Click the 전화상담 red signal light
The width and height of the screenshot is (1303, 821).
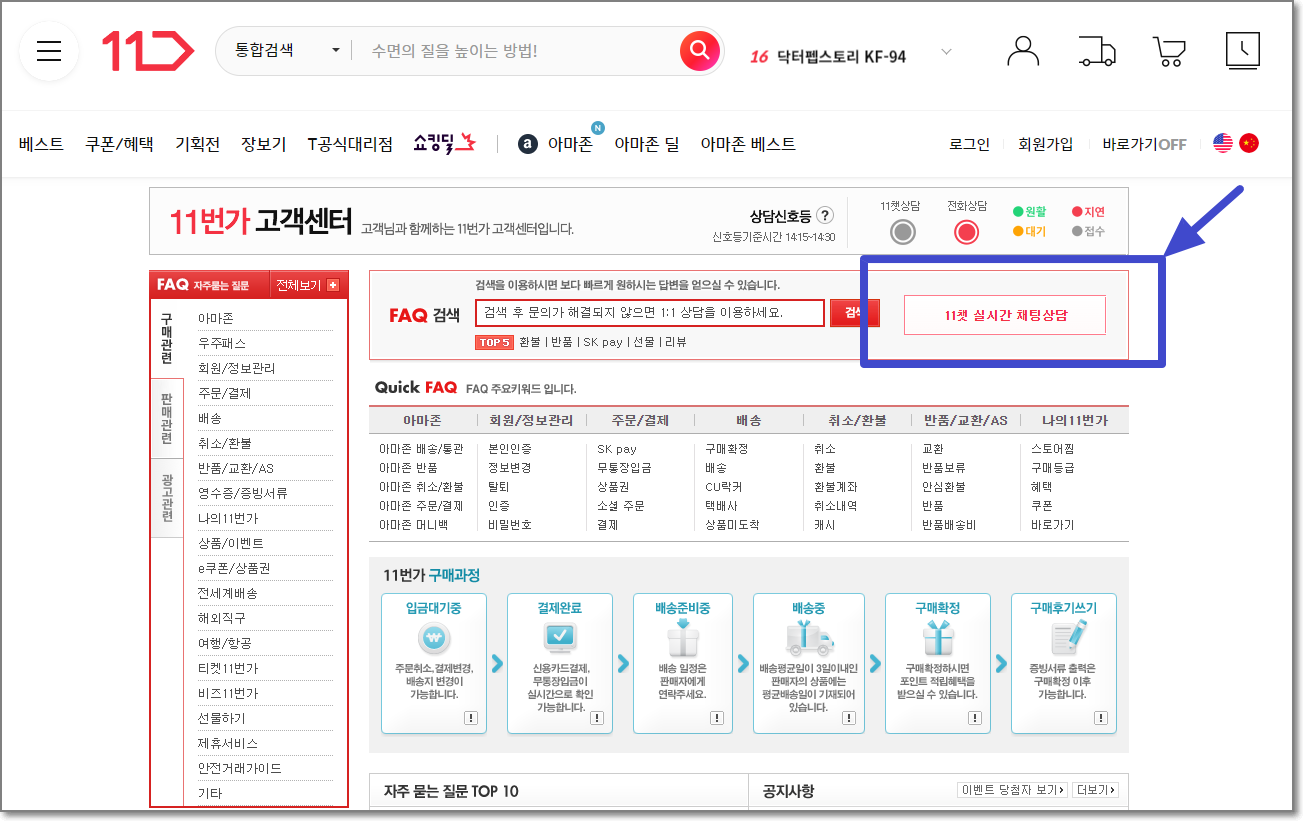966,232
